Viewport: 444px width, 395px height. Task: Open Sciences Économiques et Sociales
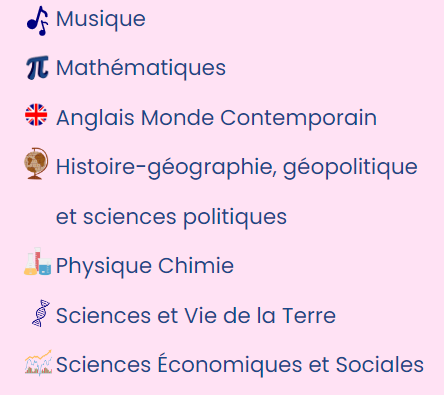coord(240,364)
